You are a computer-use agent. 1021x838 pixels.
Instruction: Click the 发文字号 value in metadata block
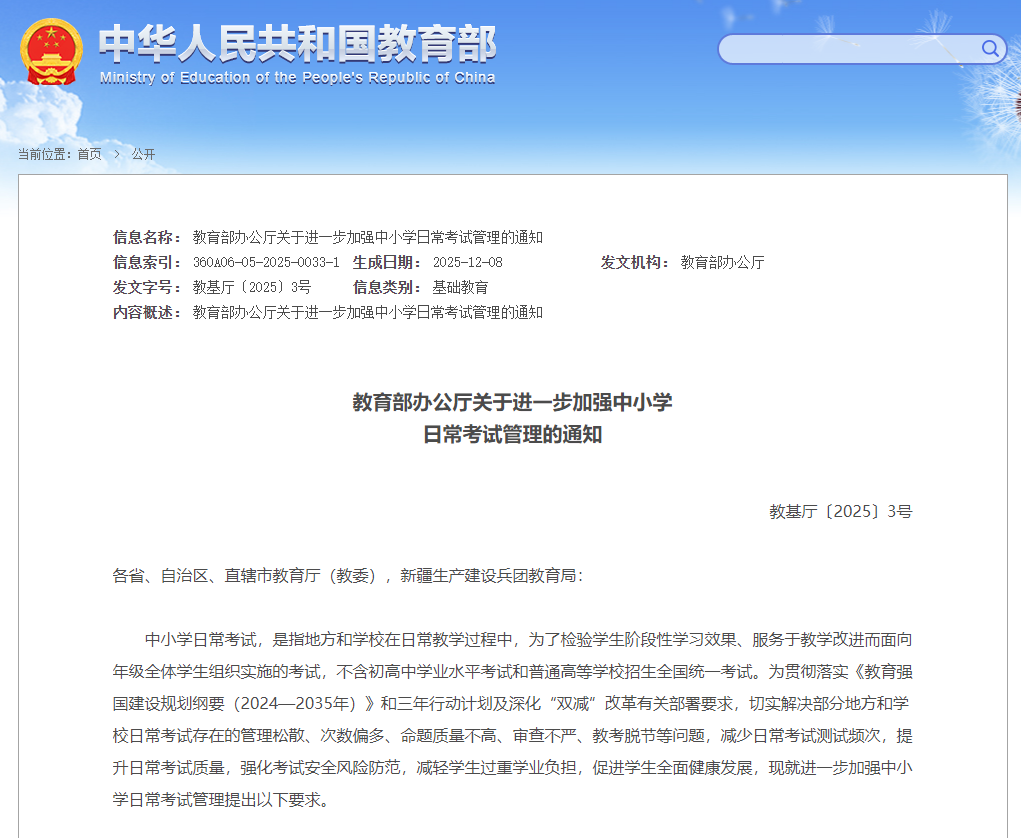coord(251,287)
